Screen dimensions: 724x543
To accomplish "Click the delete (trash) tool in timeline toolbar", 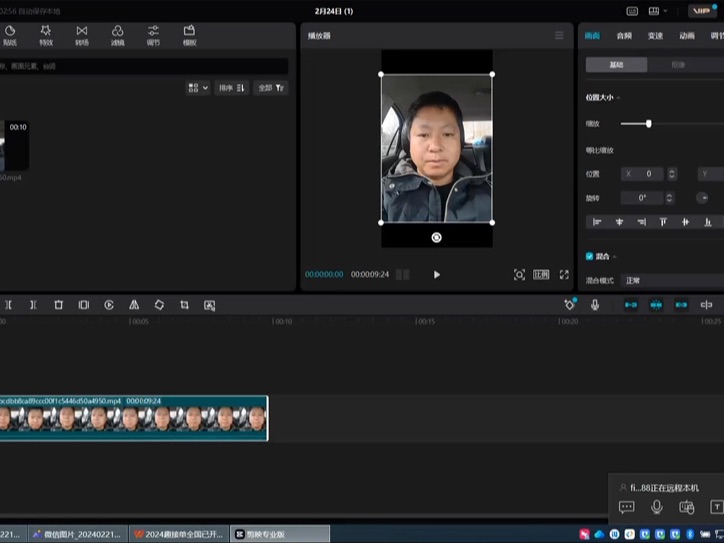I will tap(59, 305).
